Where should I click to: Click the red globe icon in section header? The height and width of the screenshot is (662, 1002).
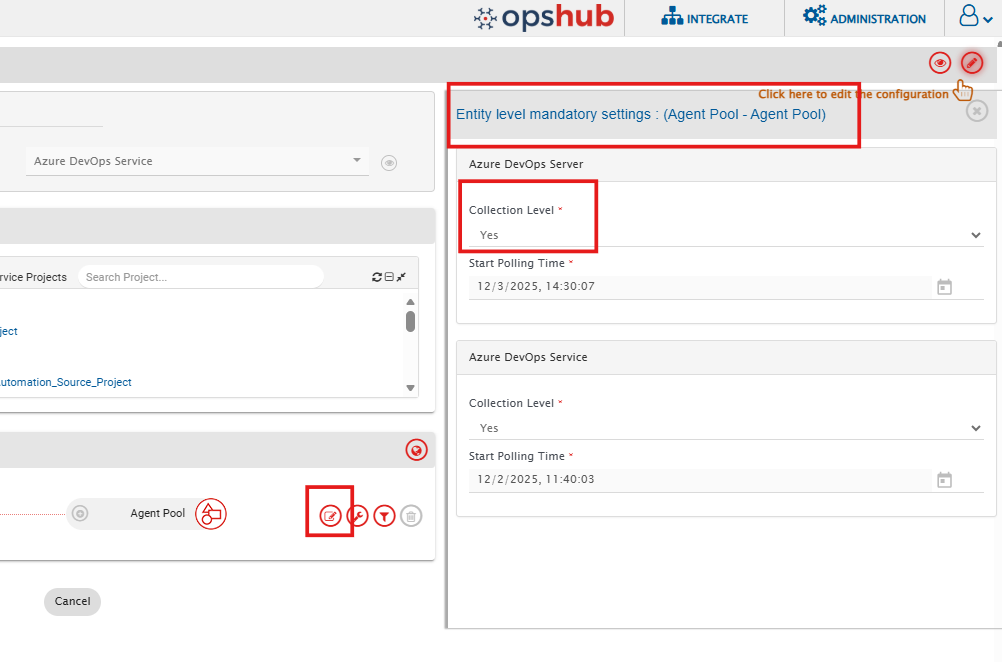[416, 450]
